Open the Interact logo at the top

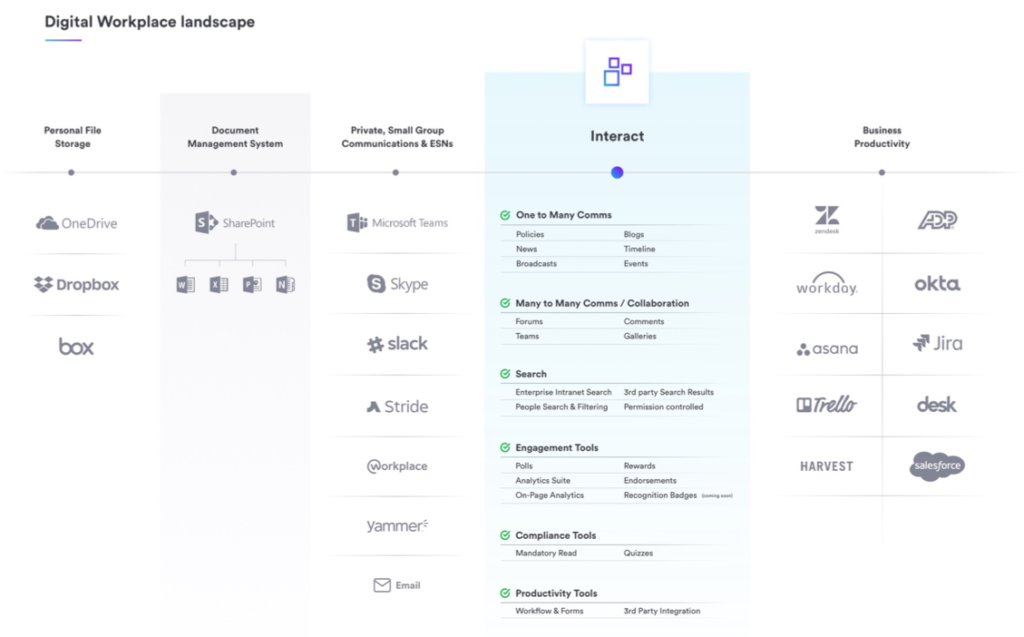[617, 71]
